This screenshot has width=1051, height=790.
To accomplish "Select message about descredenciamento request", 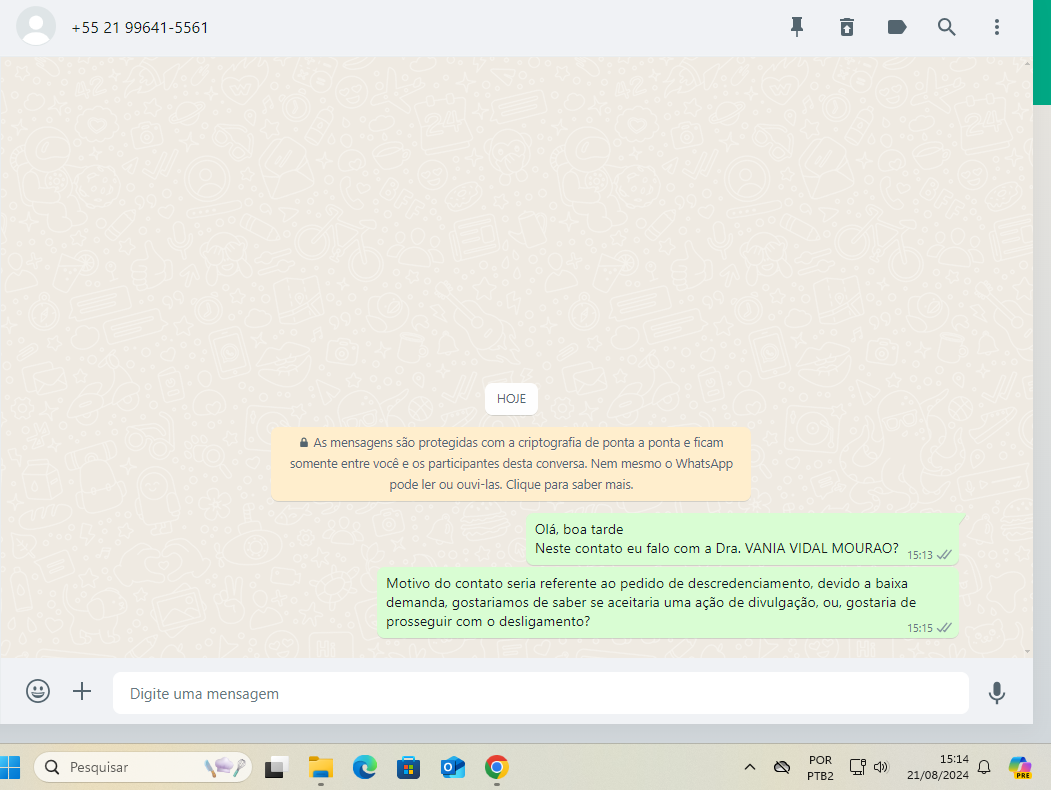I will pyautogui.click(x=668, y=602).
